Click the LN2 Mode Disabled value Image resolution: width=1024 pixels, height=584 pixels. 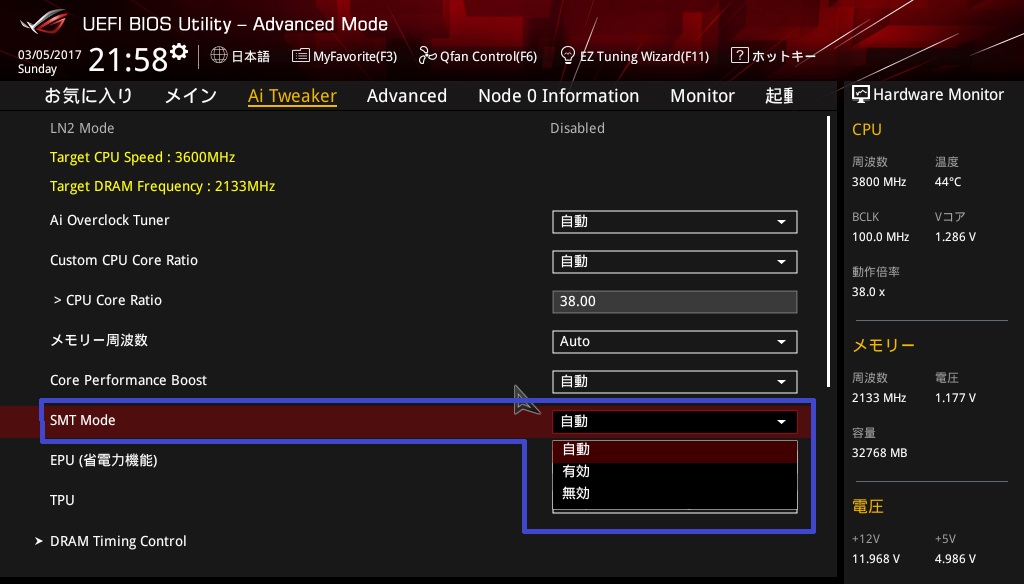point(577,128)
